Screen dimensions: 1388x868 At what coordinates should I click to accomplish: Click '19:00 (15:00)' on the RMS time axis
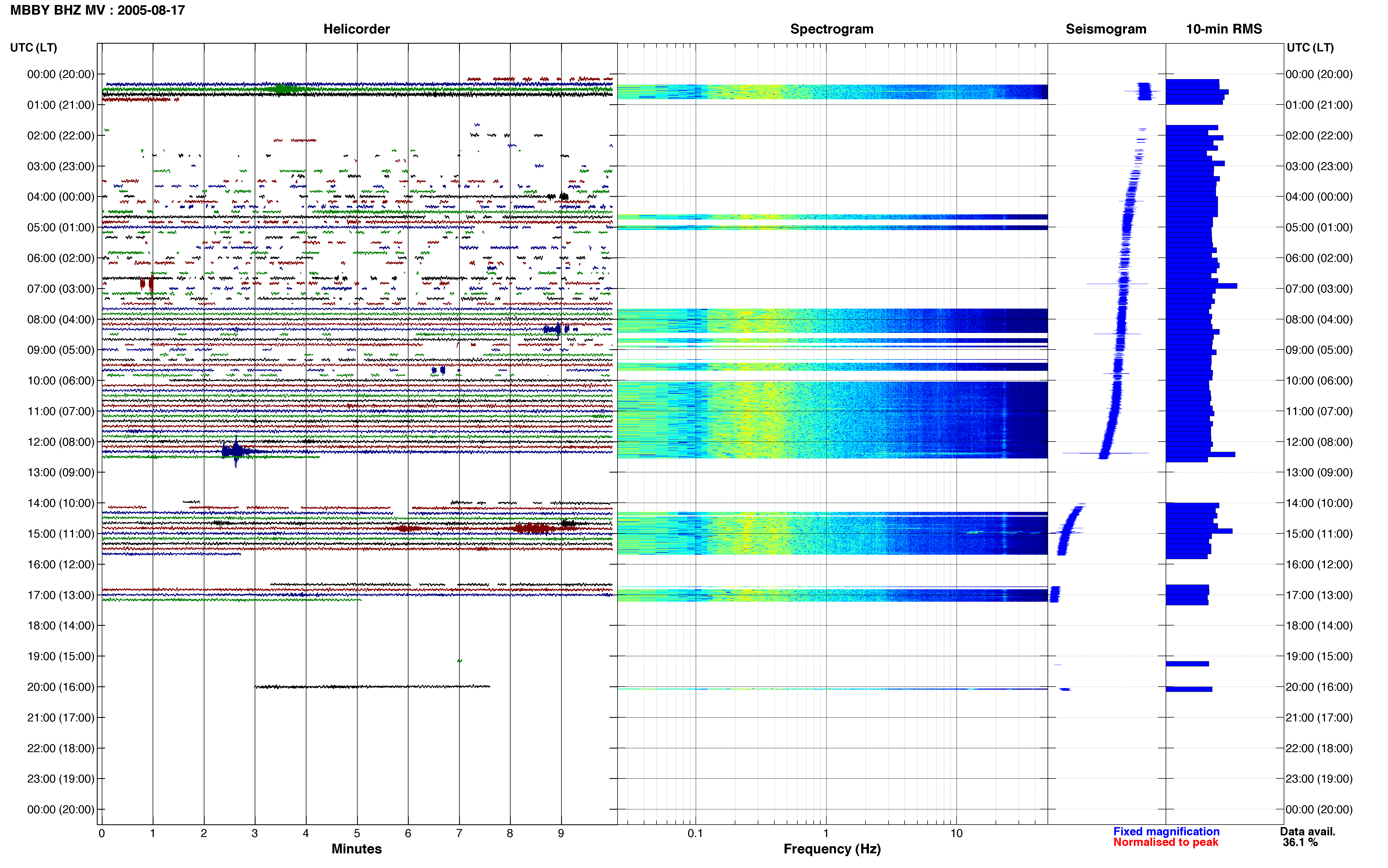click(x=1319, y=656)
